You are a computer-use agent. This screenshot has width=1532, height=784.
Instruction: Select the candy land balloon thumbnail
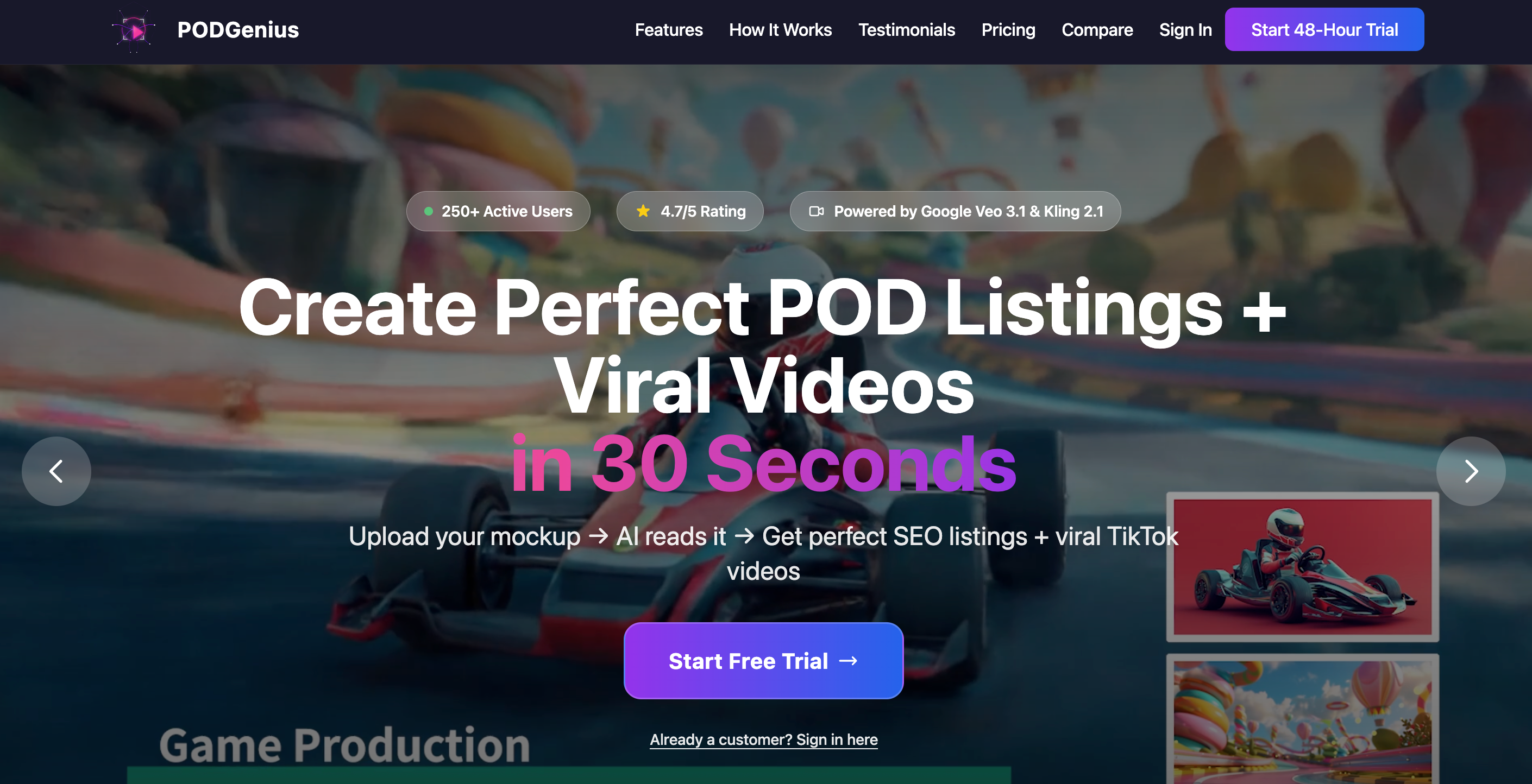(1302, 719)
